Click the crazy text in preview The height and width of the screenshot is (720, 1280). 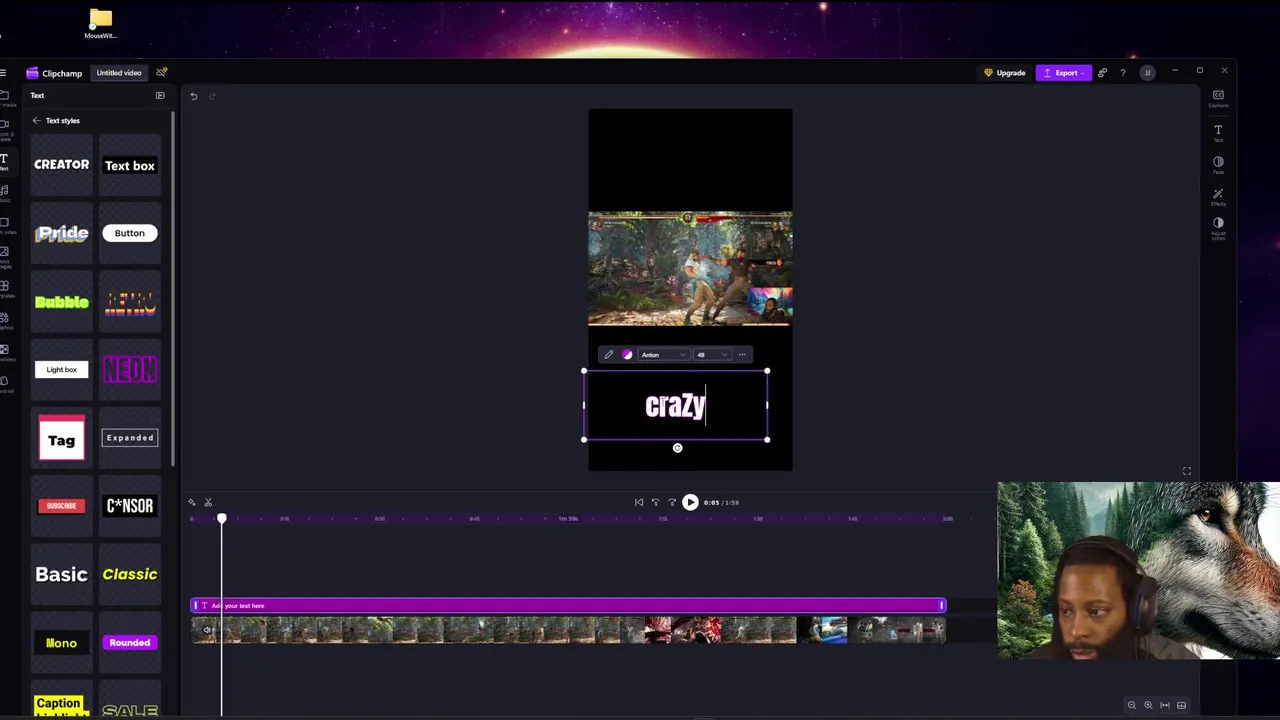coord(675,405)
